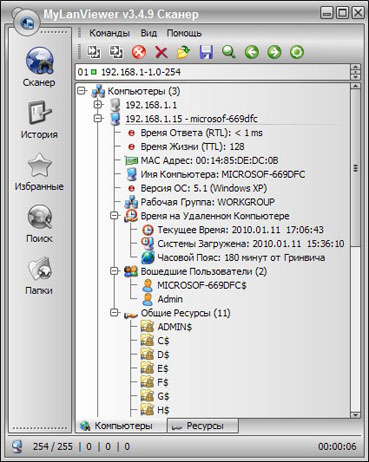The height and width of the screenshot is (462, 369).
Task: Click the open folder toolbar icon
Action: [x=184, y=52]
